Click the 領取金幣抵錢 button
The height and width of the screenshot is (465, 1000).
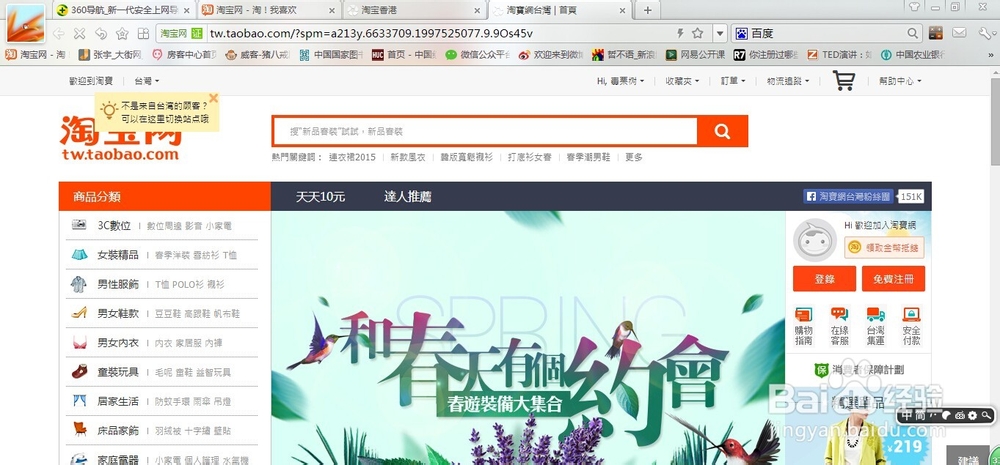point(884,247)
